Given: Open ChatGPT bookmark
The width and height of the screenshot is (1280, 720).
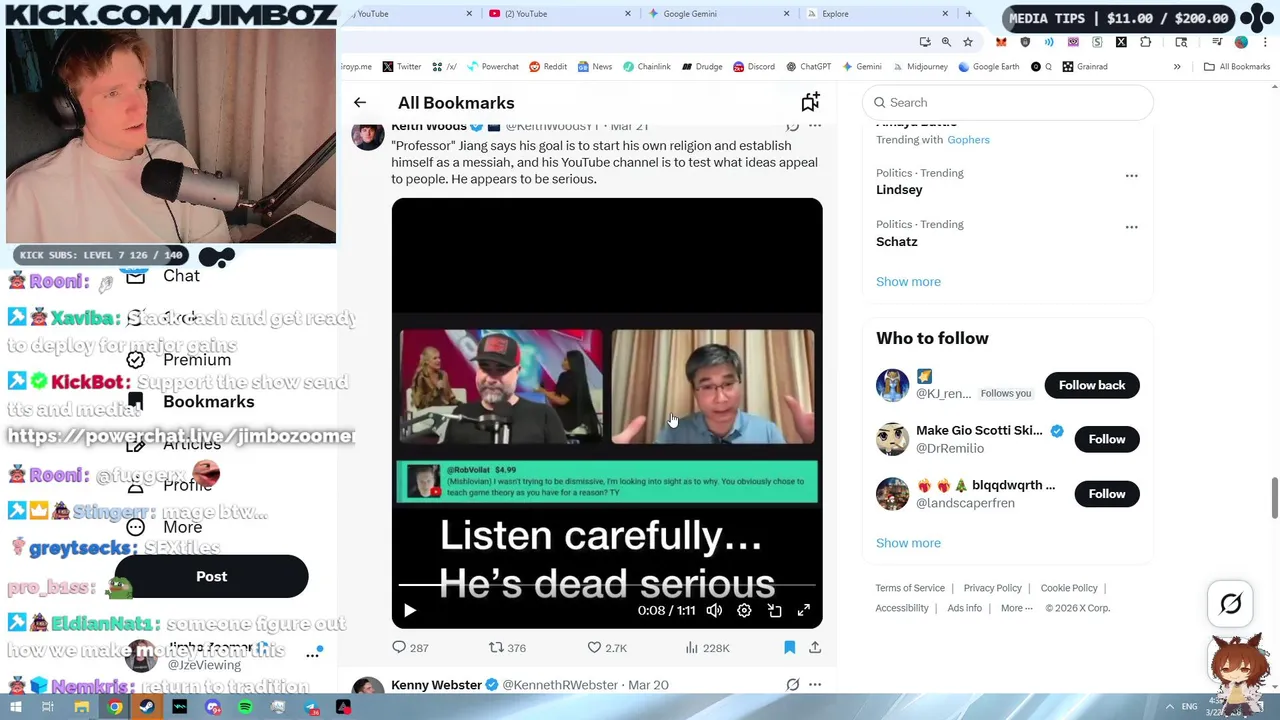Looking at the screenshot, I should pyautogui.click(x=808, y=67).
